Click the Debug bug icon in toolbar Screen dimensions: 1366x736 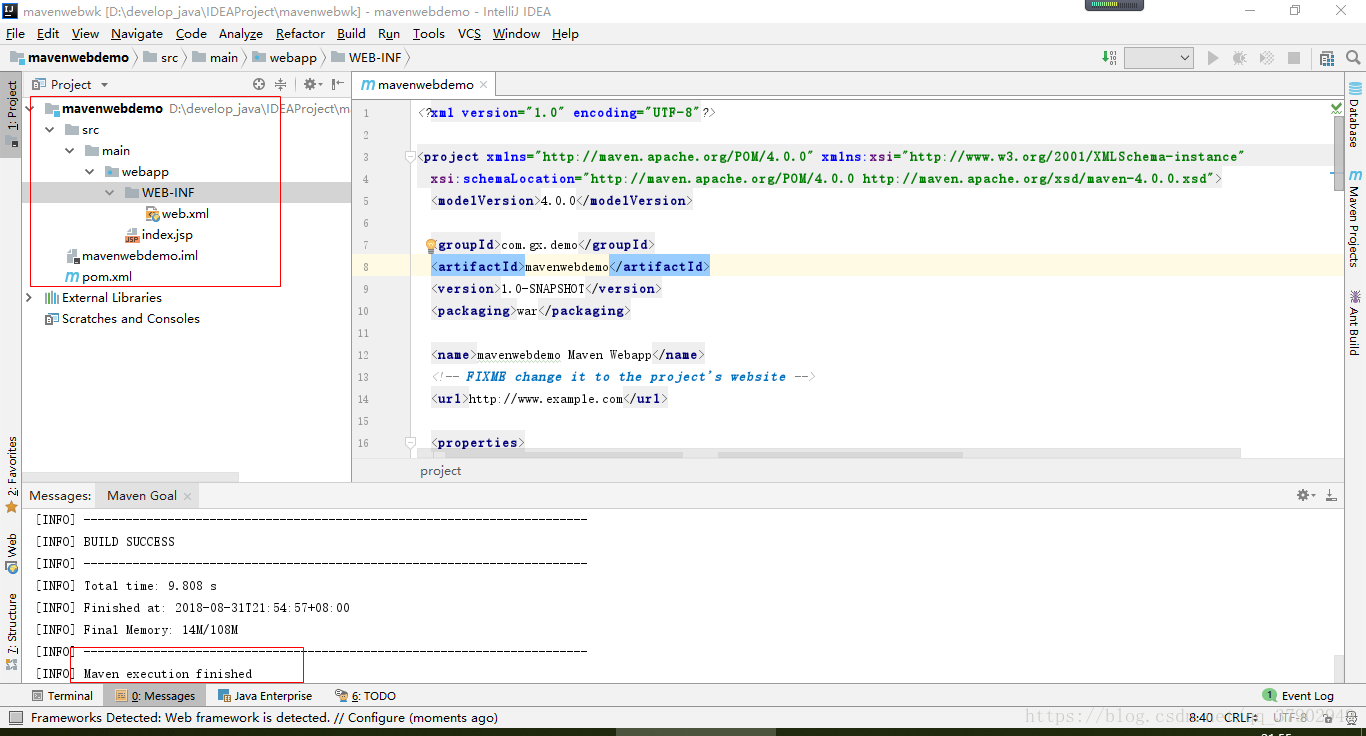click(1240, 58)
